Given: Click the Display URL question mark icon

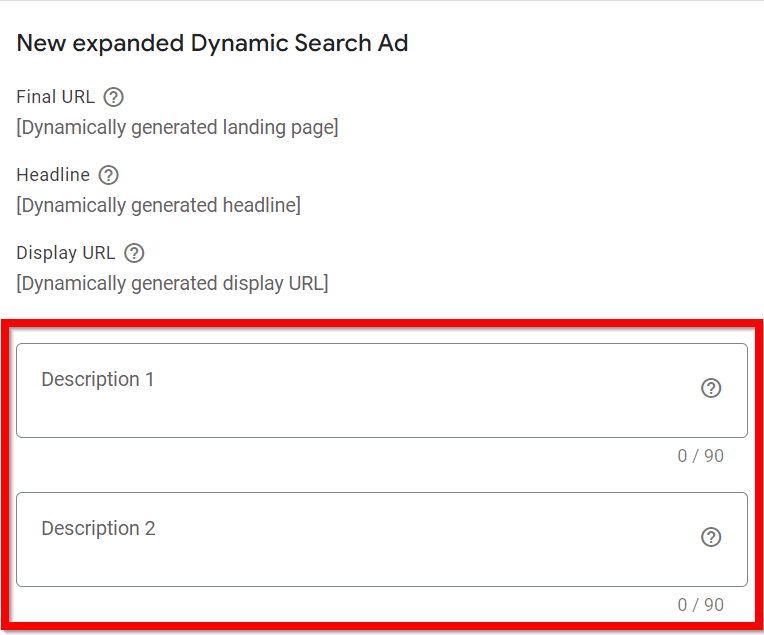Looking at the screenshot, I should [x=134, y=253].
